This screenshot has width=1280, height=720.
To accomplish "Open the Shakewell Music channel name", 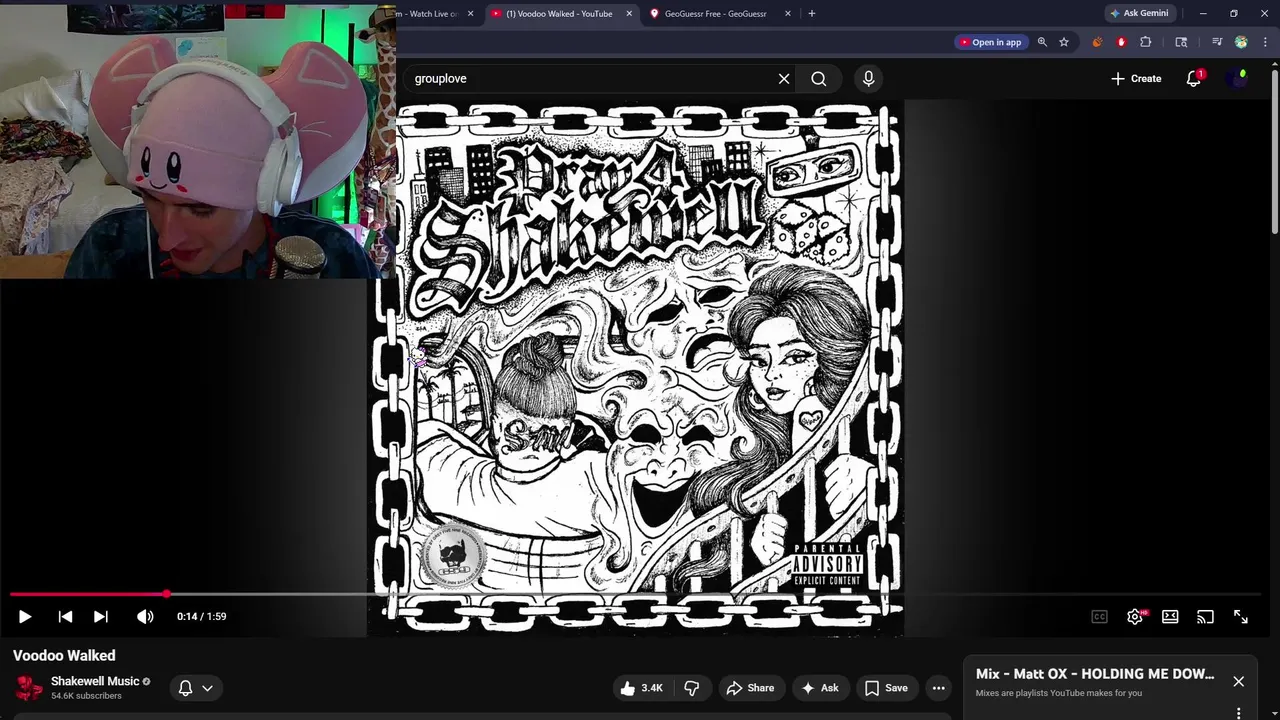I will click(95, 681).
